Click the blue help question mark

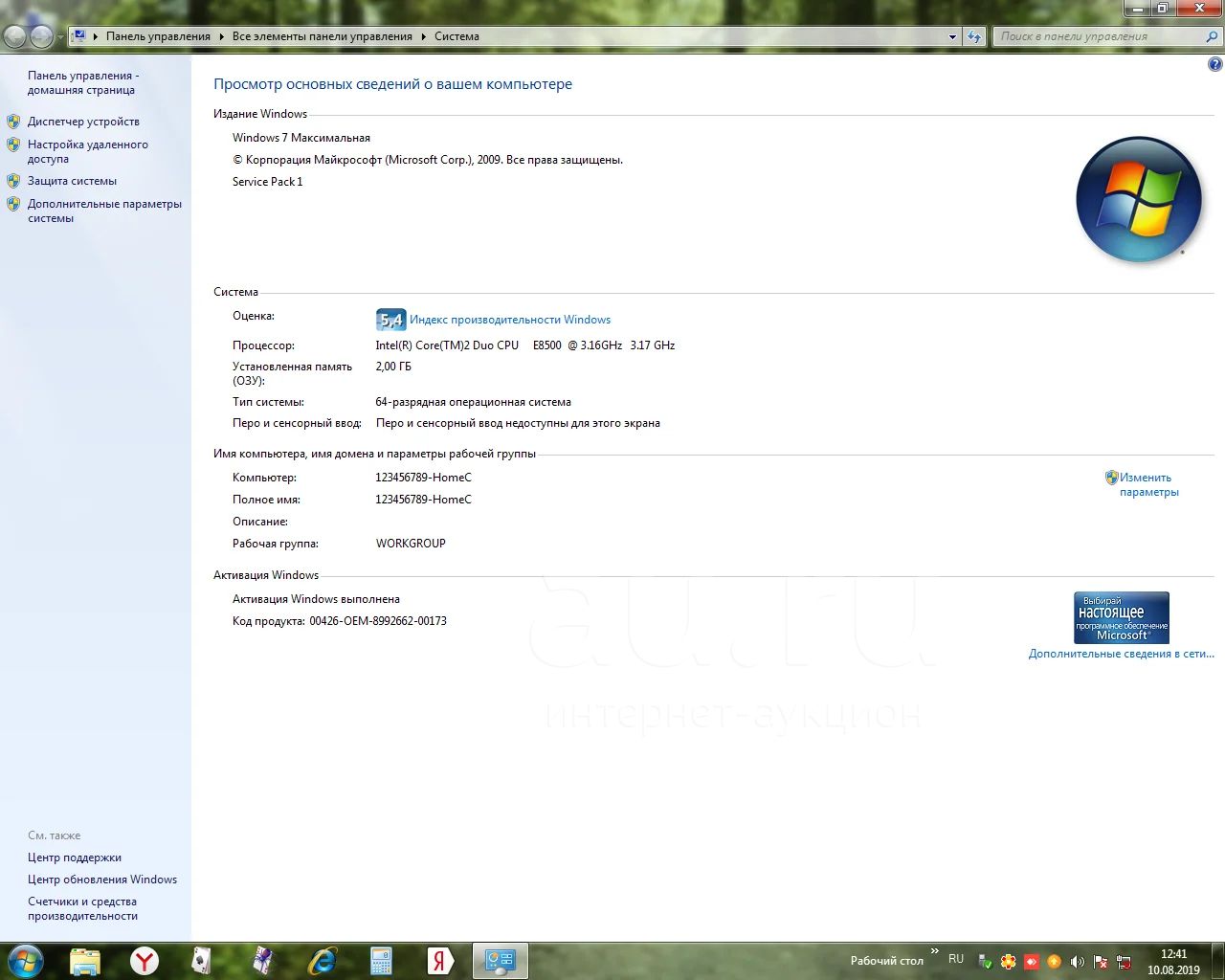[1215, 65]
